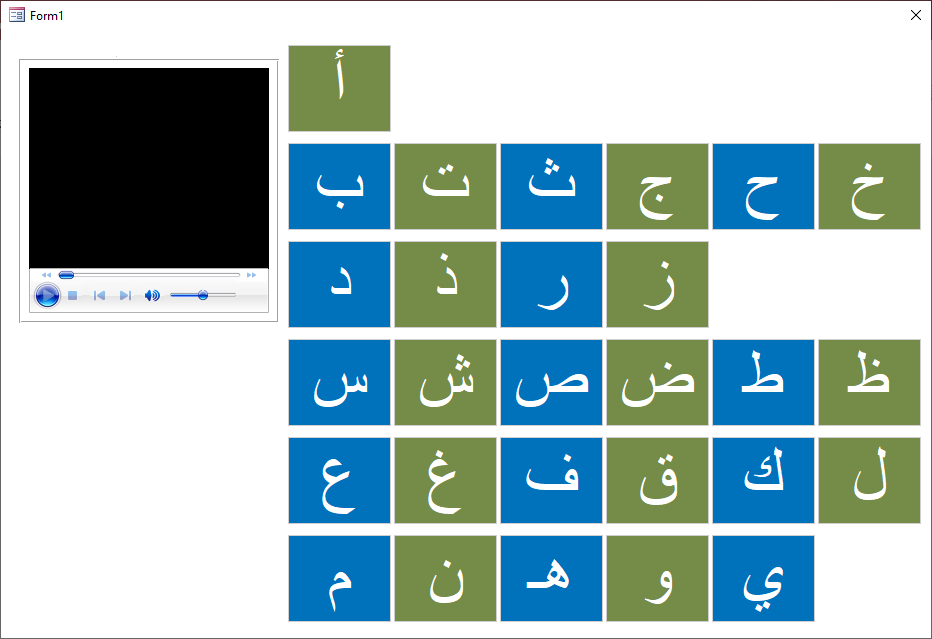Image resolution: width=932 pixels, height=639 pixels.
Task: Pick the blue Ain (ع) tile
Action: pyautogui.click(x=339, y=480)
